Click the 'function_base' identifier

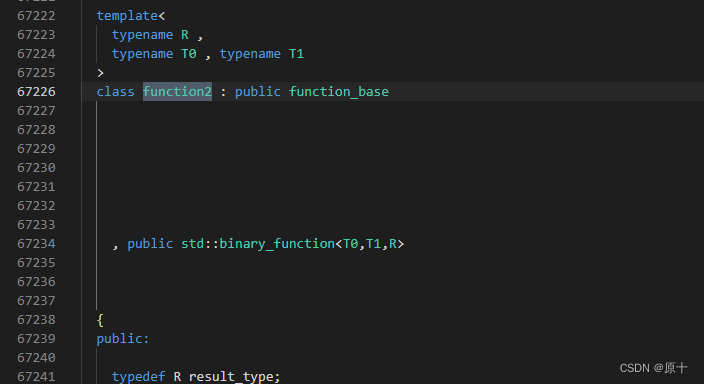click(339, 92)
